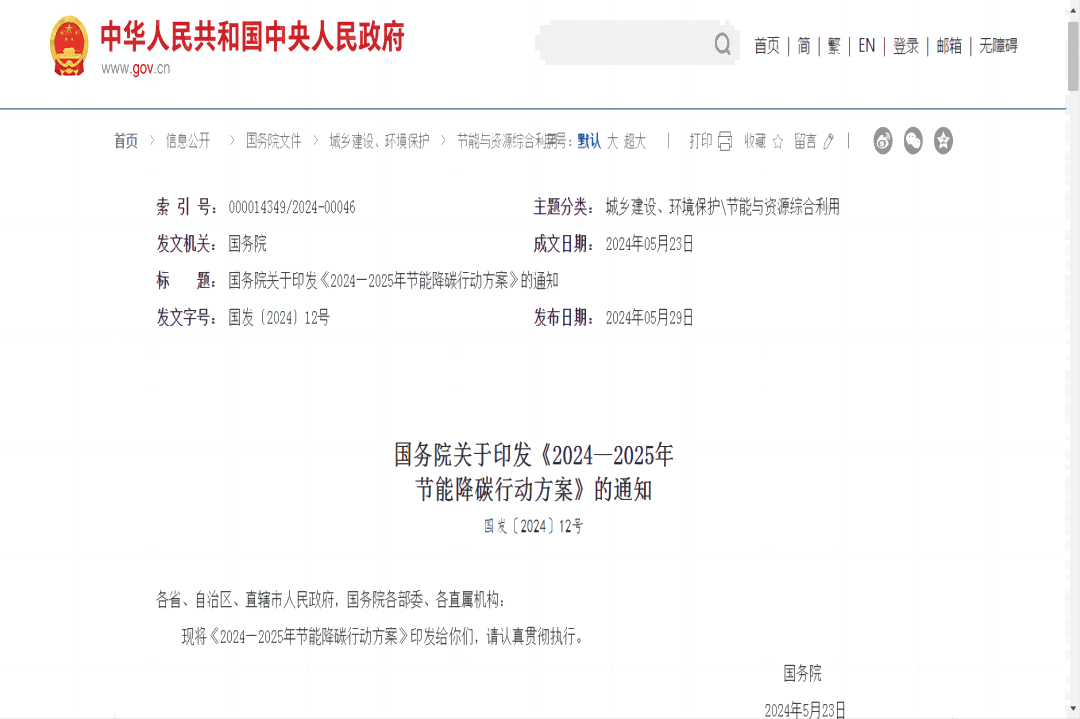Open the EN English version
This screenshot has width=1080, height=719.
(x=866, y=46)
